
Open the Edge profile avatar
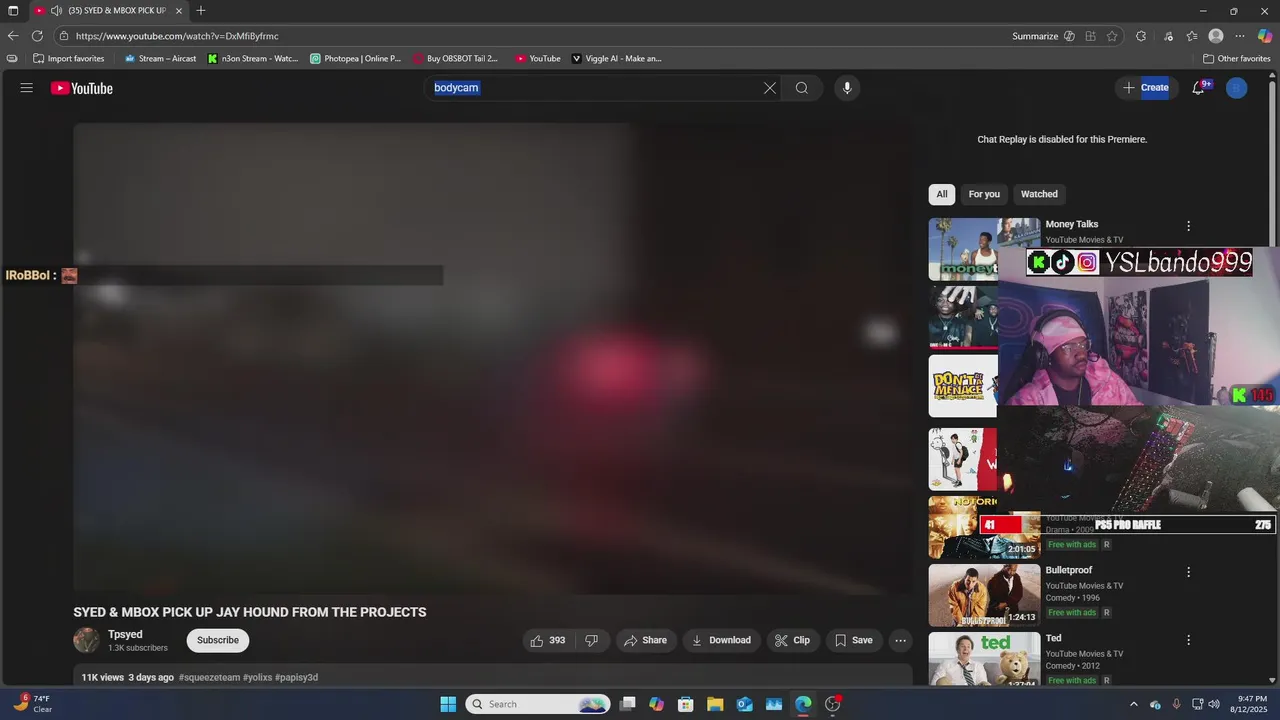coord(1216,36)
